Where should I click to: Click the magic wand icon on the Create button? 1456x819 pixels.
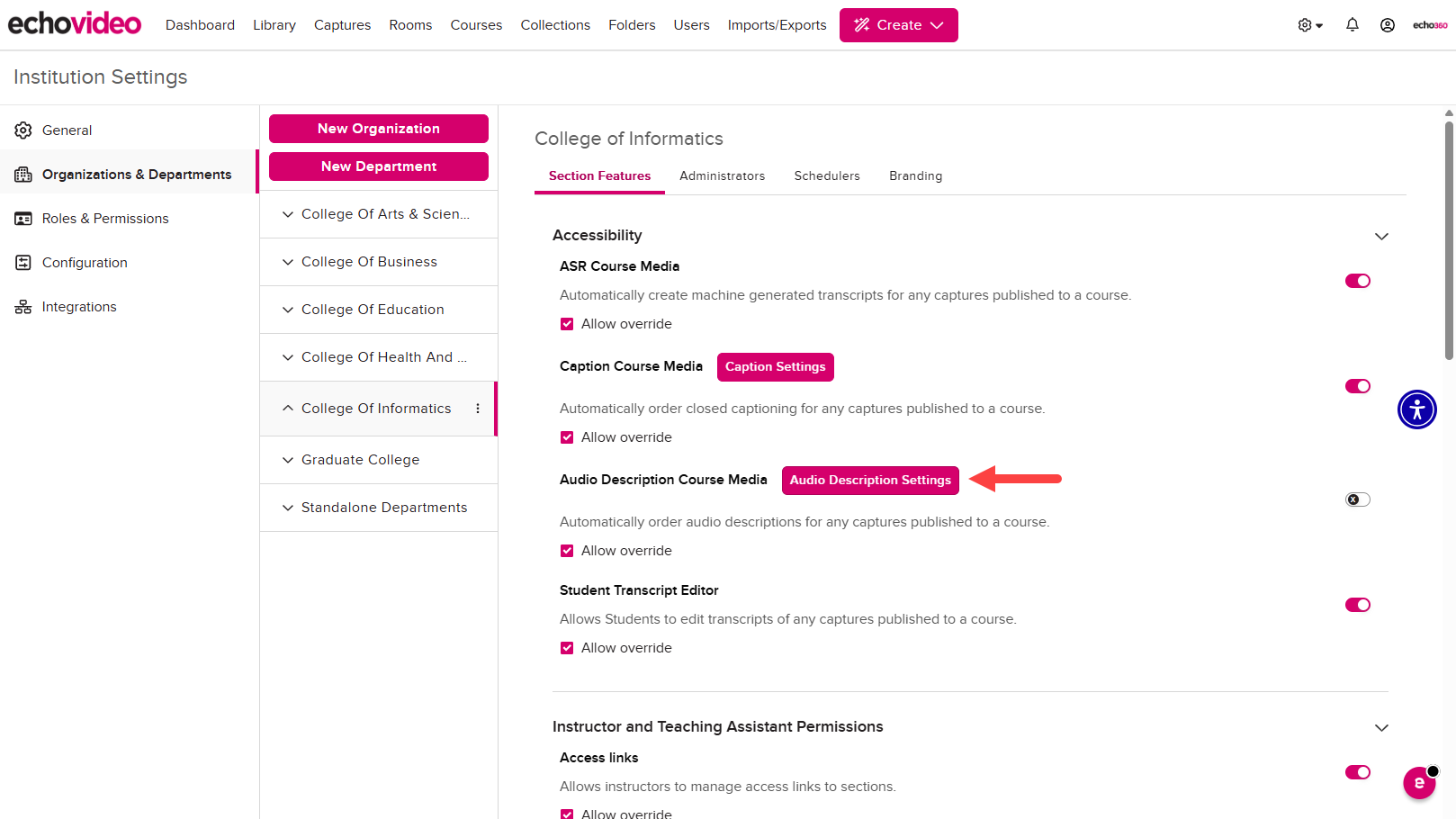862,25
